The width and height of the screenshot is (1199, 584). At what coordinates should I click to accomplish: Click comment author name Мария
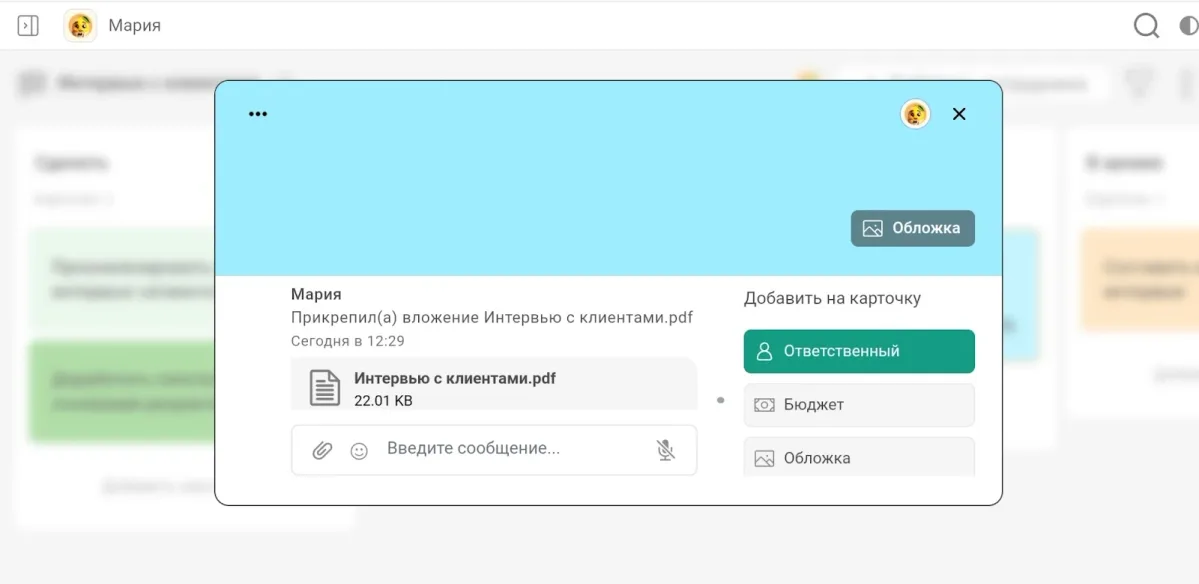tap(316, 294)
